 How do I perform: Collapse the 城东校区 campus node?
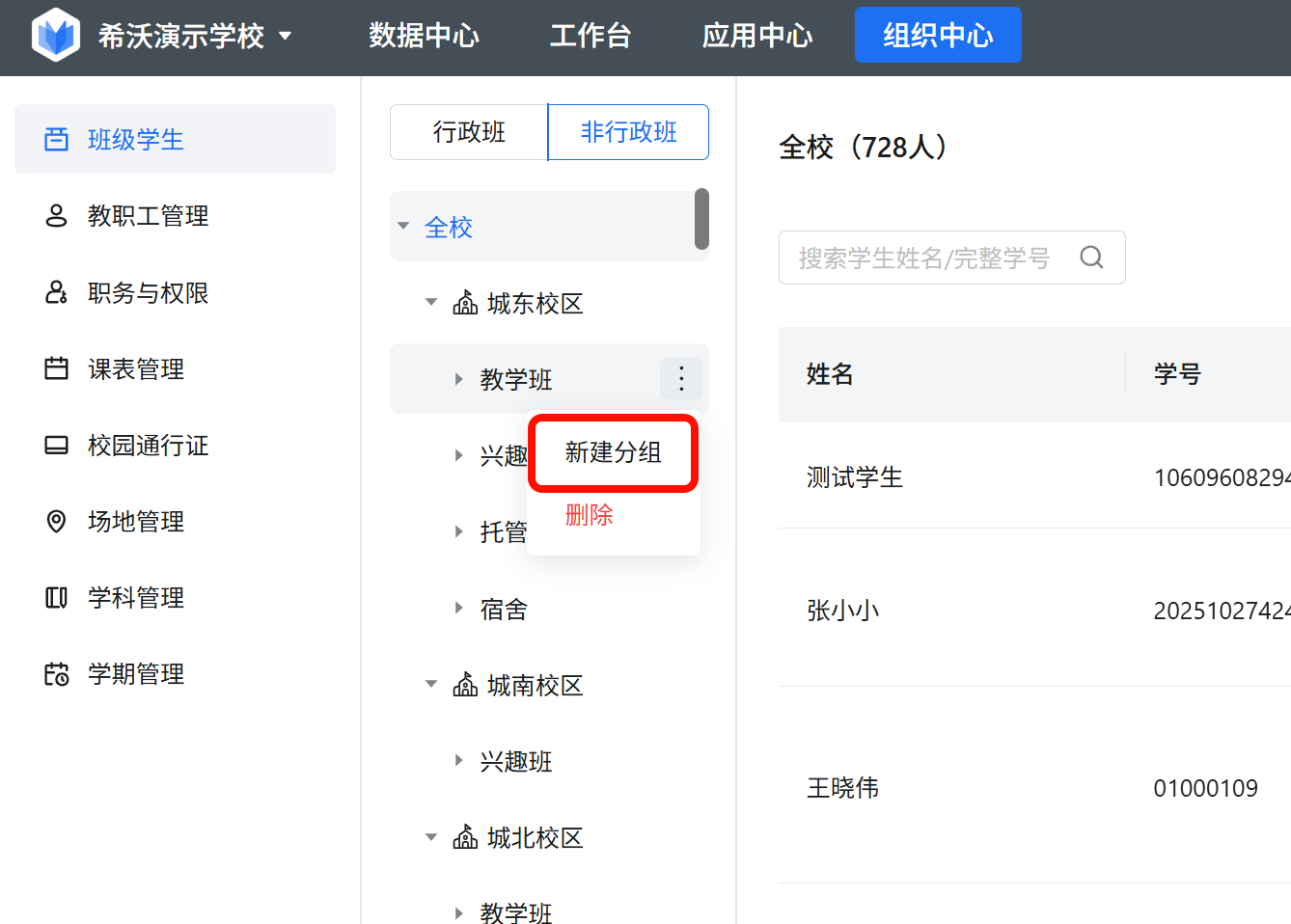click(431, 303)
